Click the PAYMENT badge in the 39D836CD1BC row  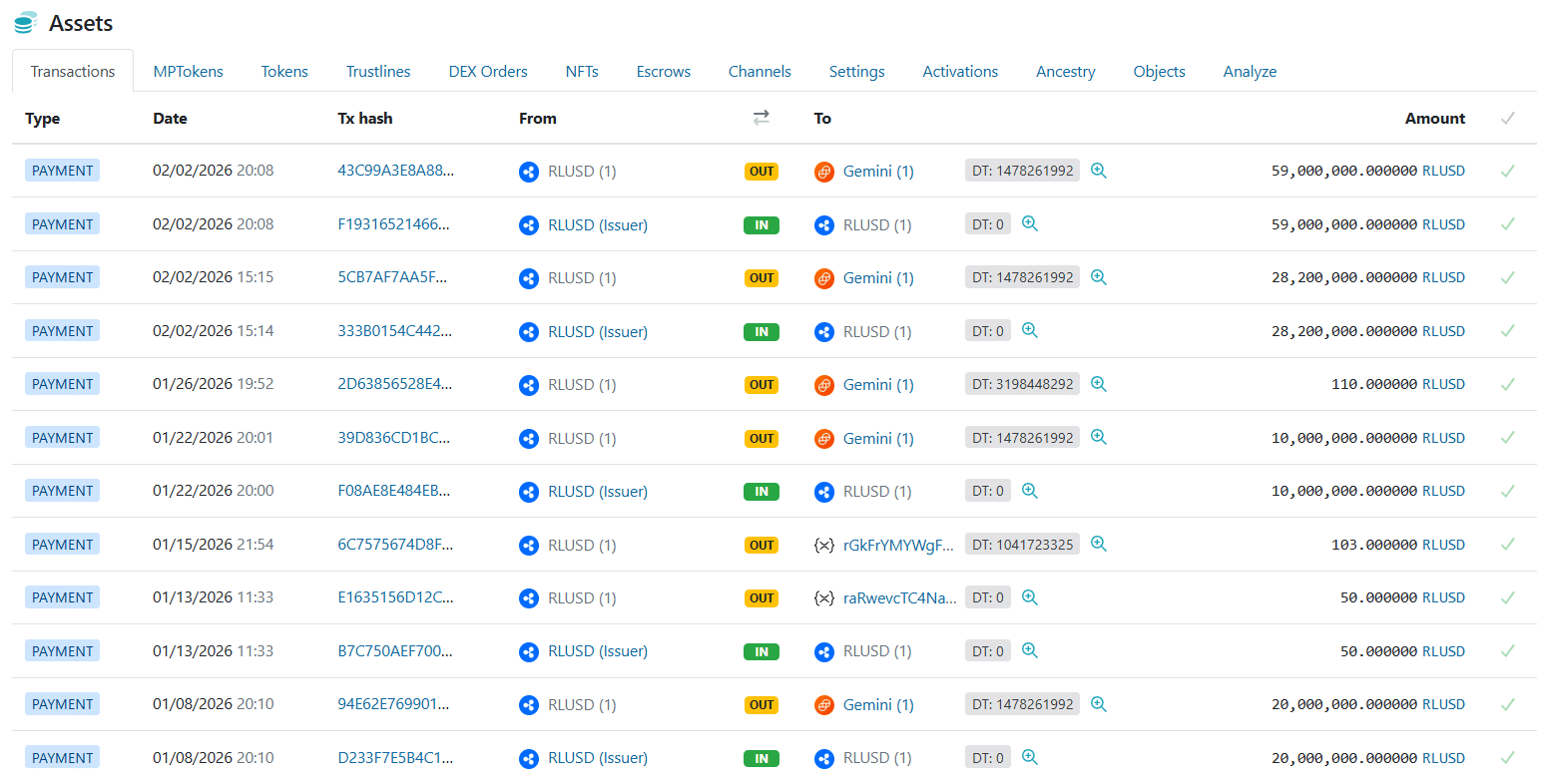click(x=62, y=438)
